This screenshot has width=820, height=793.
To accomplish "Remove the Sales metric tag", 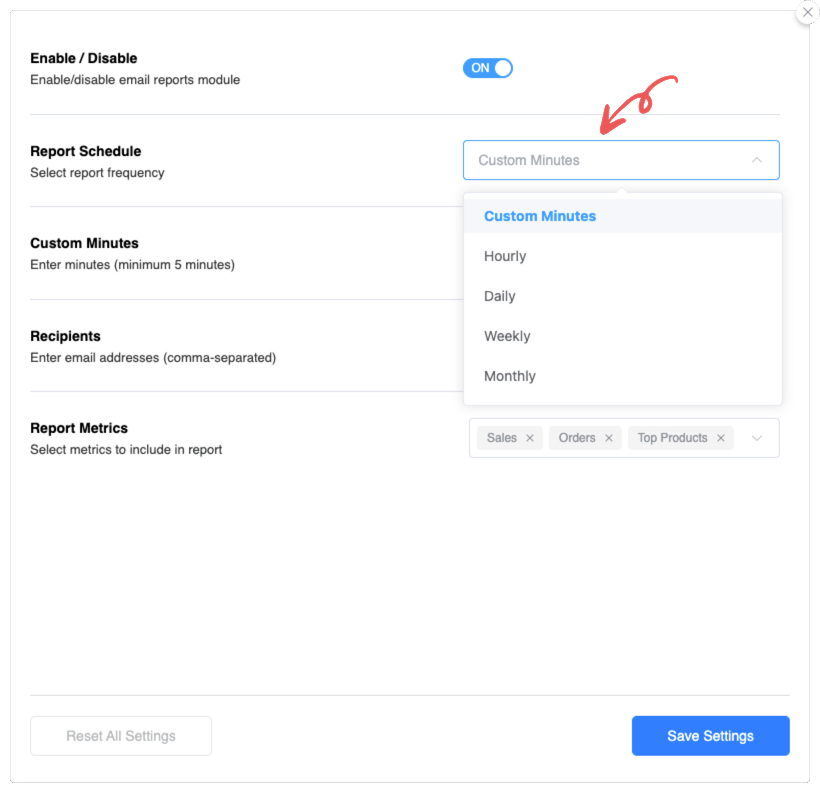I will point(530,438).
